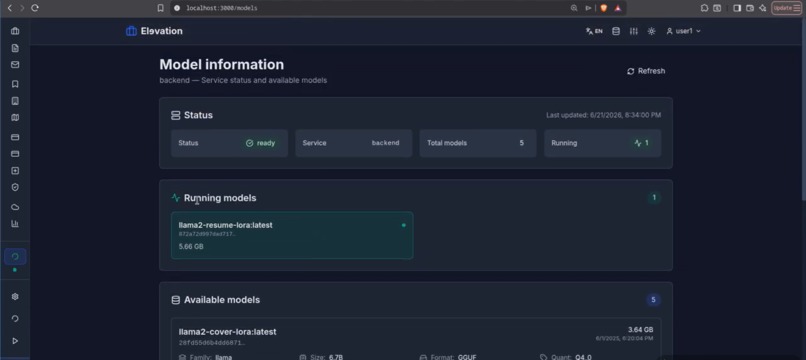
Task: Click the 'Running models' section heading
Action: pos(220,198)
